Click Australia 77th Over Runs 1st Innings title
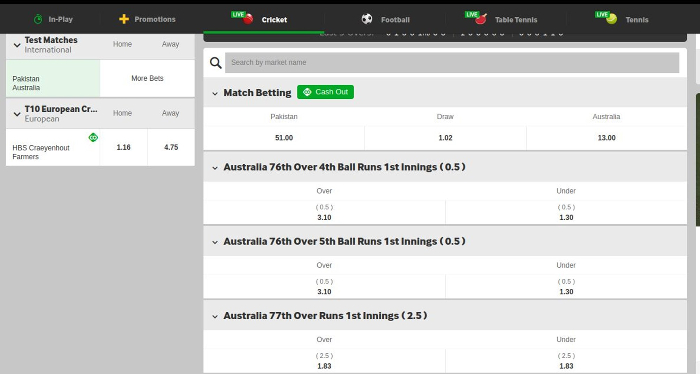The image size is (700, 374). (325, 316)
